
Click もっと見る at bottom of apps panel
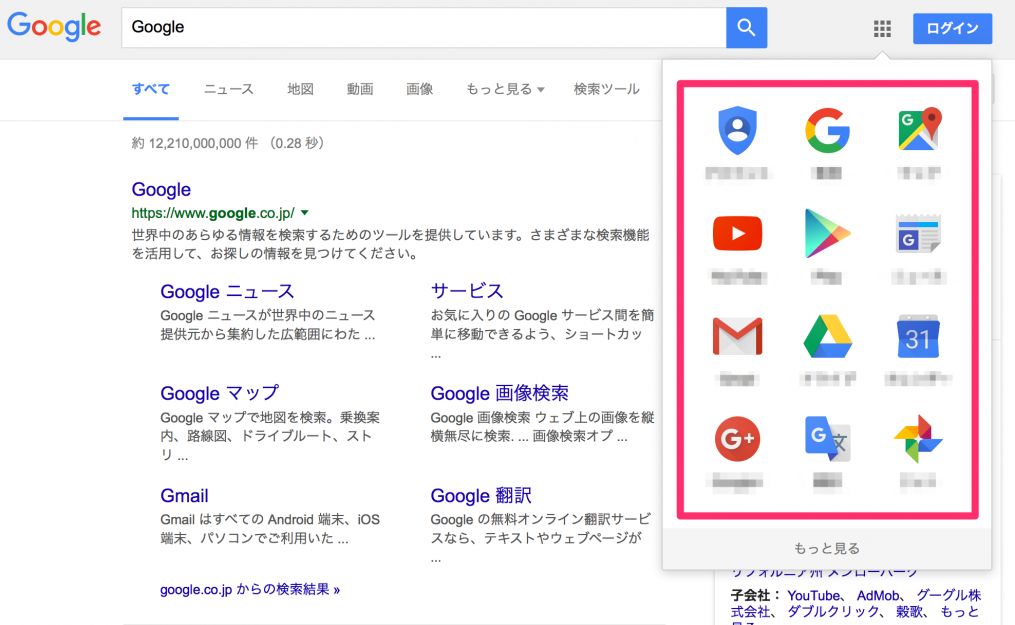(827, 549)
